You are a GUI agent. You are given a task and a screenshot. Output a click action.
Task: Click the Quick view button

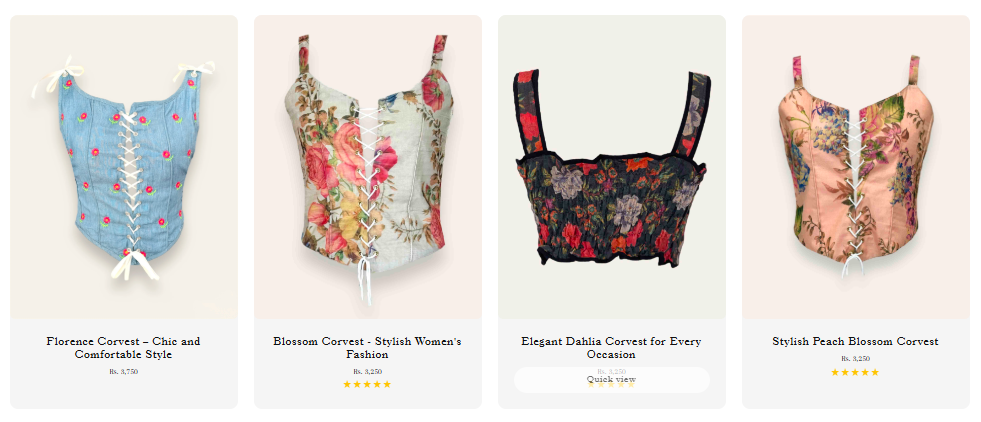pyautogui.click(x=612, y=379)
